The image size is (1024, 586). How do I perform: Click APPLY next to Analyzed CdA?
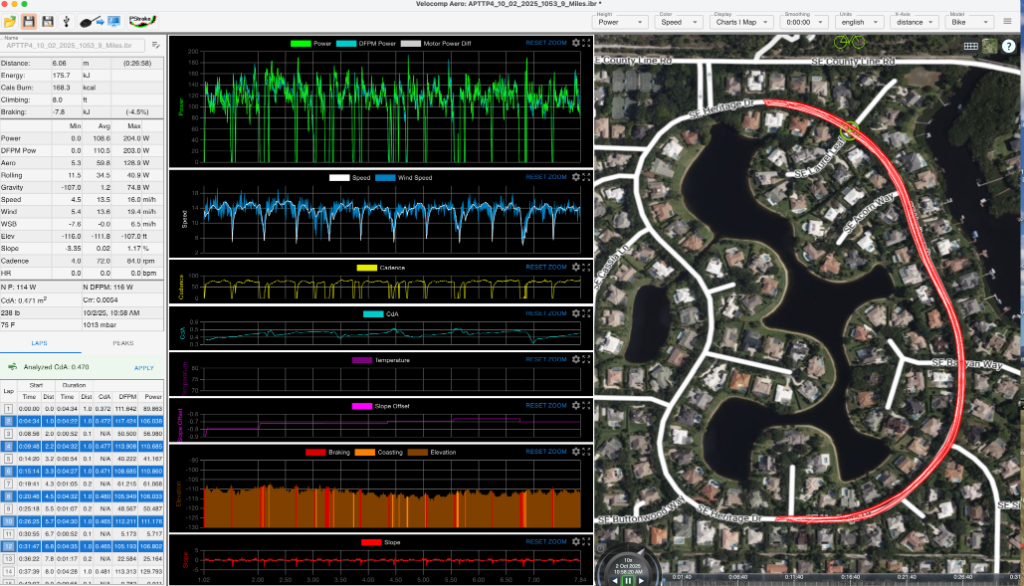[x=143, y=367]
